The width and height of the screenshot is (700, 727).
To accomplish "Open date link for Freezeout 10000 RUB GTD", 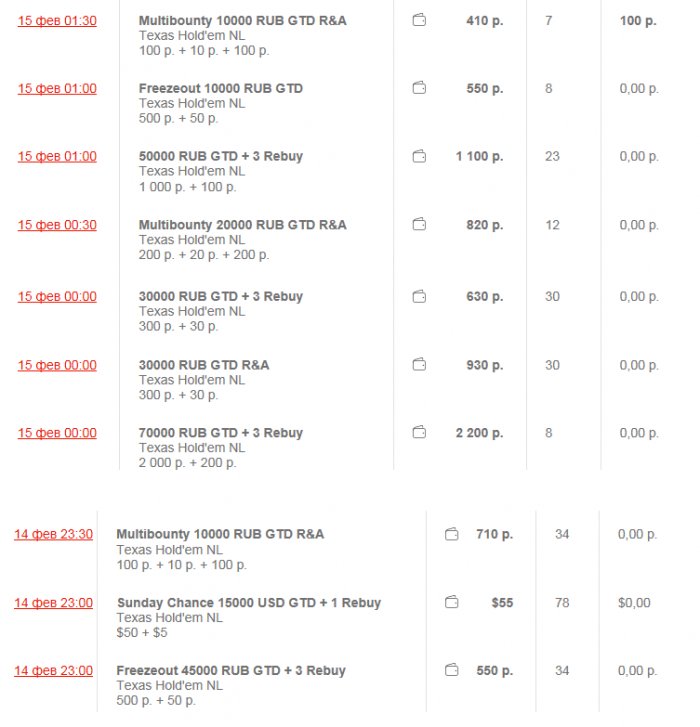I will [x=57, y=88].
